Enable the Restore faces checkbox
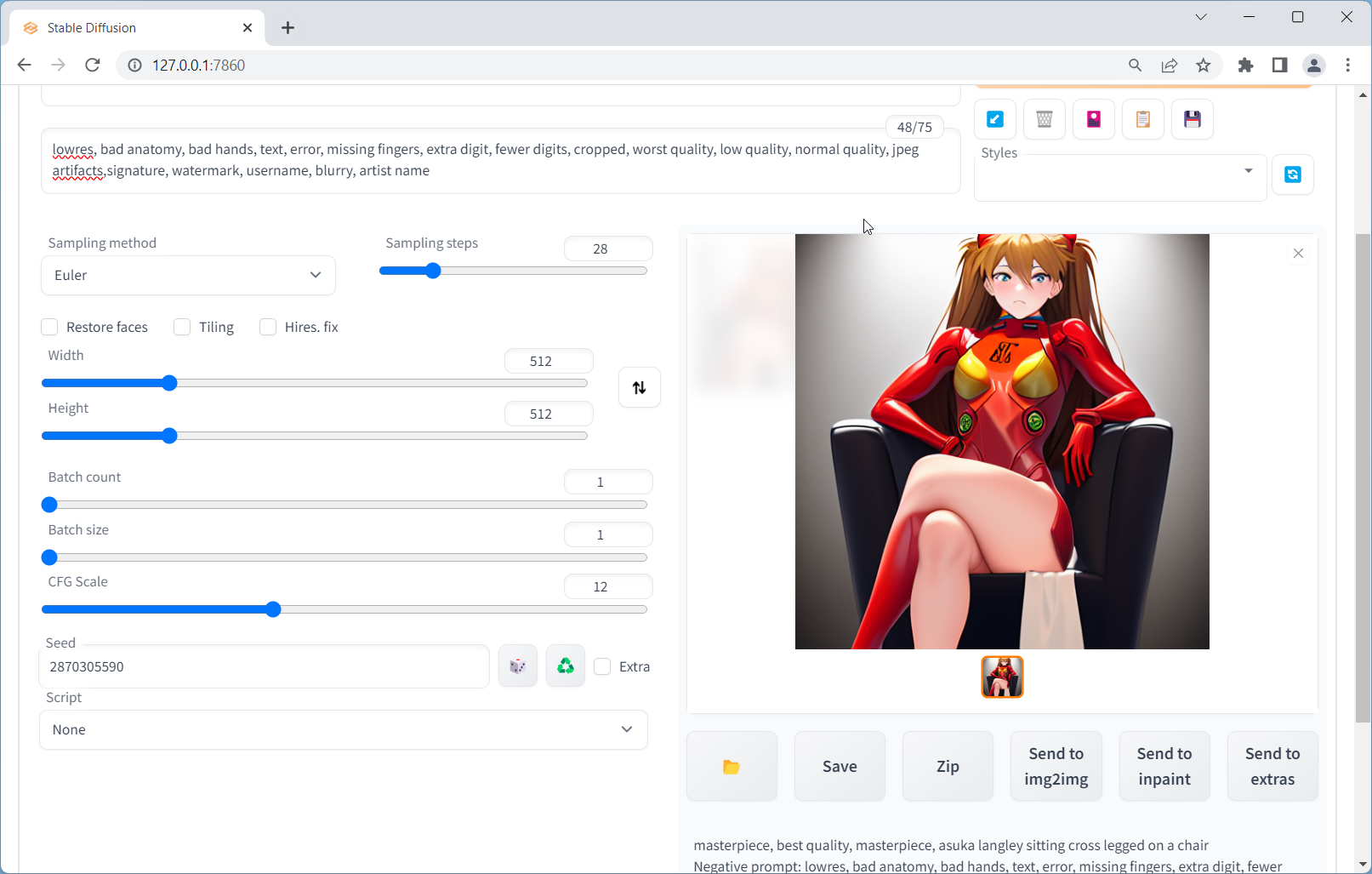 [50, 327]
